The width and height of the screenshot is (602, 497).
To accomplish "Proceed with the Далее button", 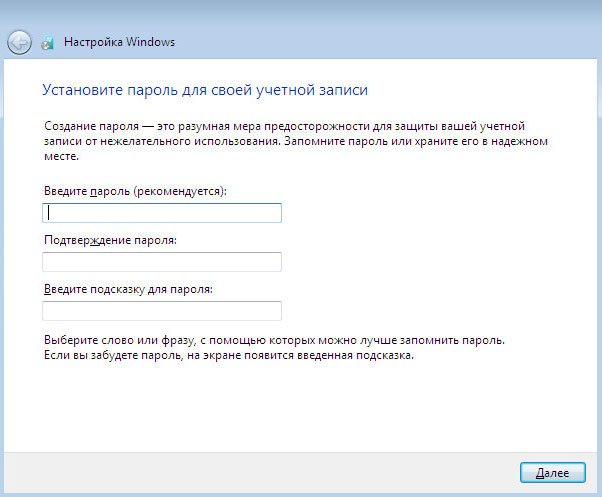I will point(552,472).
